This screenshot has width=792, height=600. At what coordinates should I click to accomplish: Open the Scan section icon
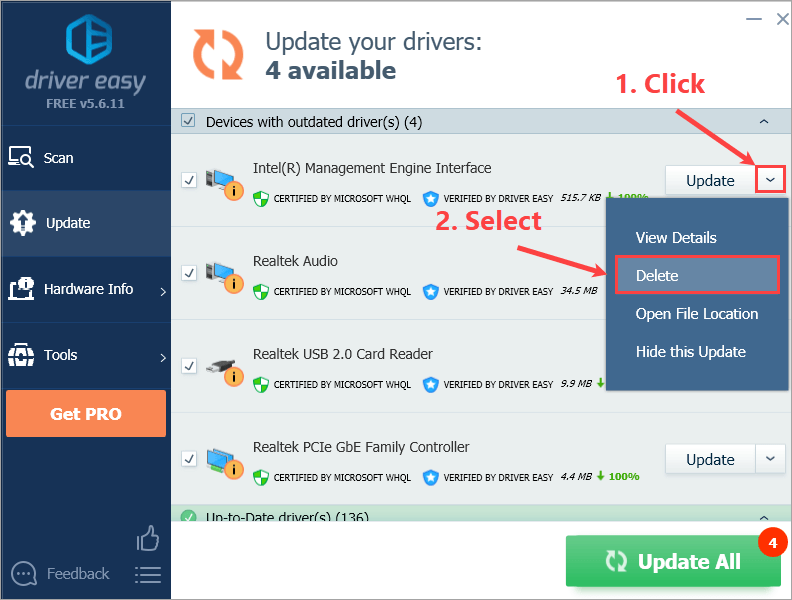tap(21, 157)
